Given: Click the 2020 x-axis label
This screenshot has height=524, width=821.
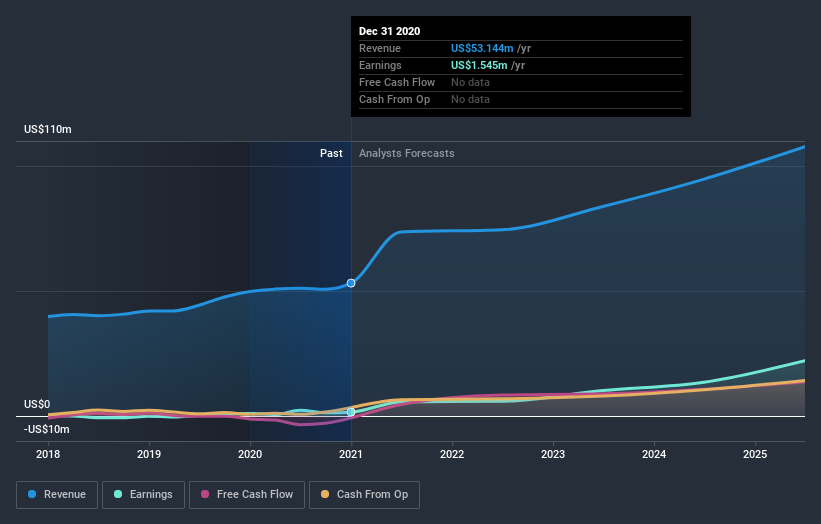Looking at the screenshot, I should pos(250,454).
